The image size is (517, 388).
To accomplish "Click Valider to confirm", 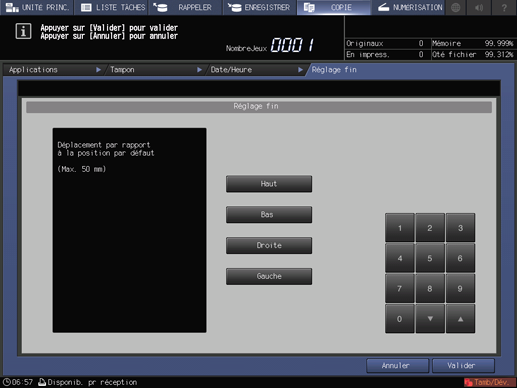I will [x=463, y=366].
